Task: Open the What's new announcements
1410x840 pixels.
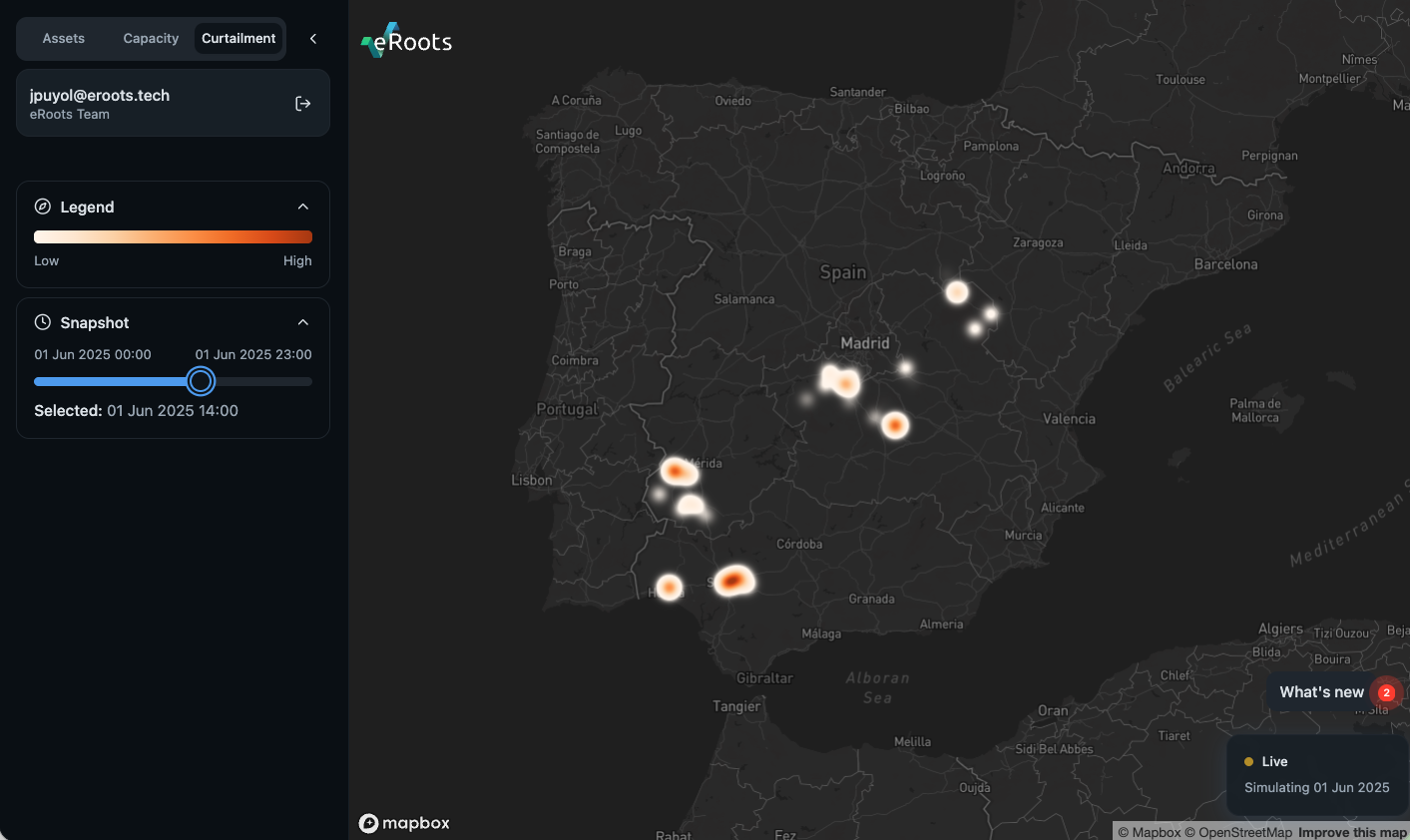Action: [x=1321, y=692]
